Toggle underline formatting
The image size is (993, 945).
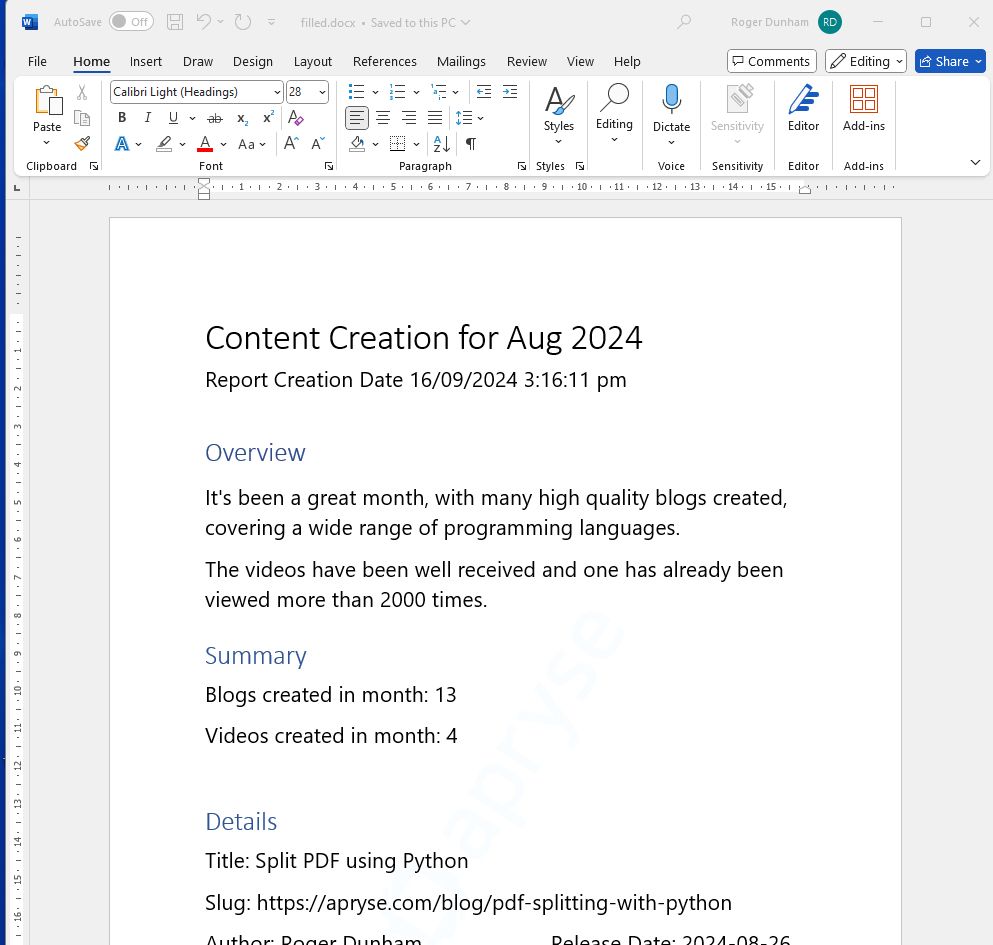point(173,118)
